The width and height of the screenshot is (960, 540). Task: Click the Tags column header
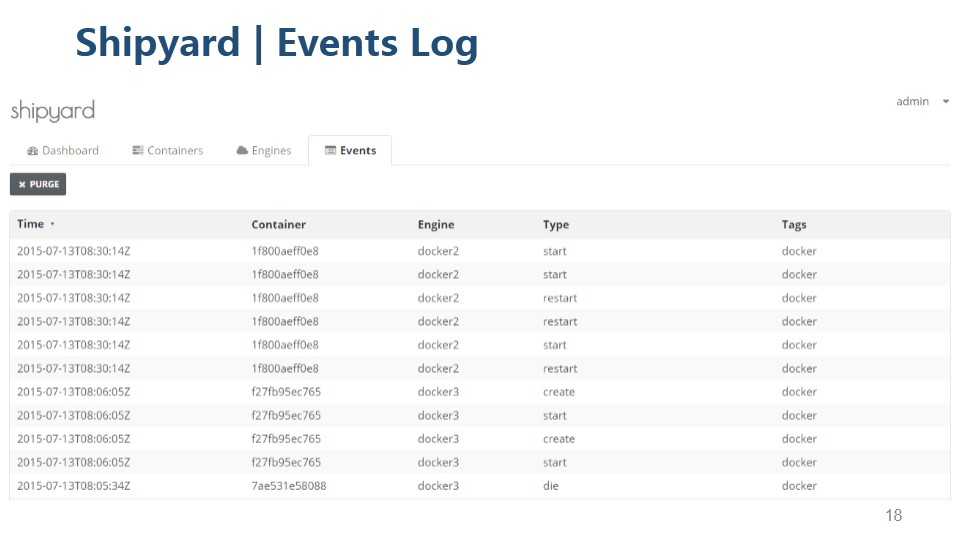(794, 225)
